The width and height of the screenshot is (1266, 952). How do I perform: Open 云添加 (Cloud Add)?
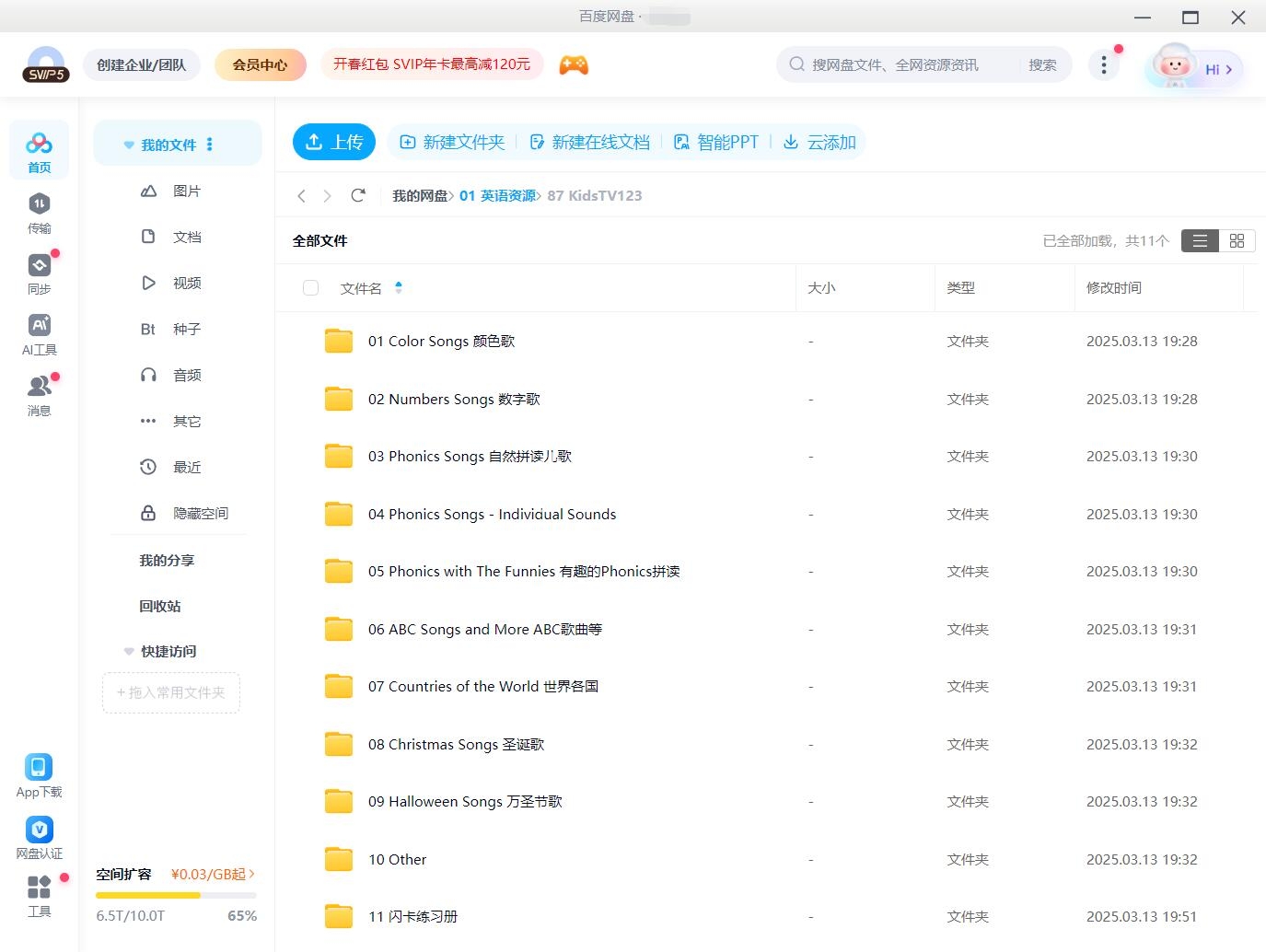[x=819, y=142]
